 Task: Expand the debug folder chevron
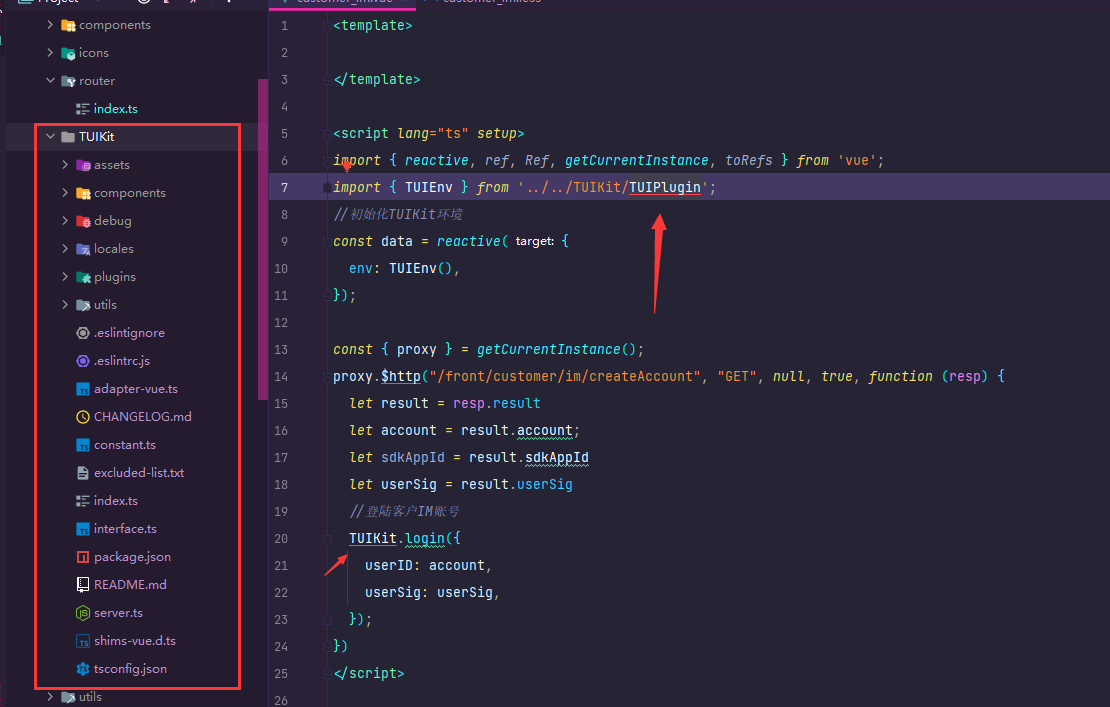coord(65,221)
